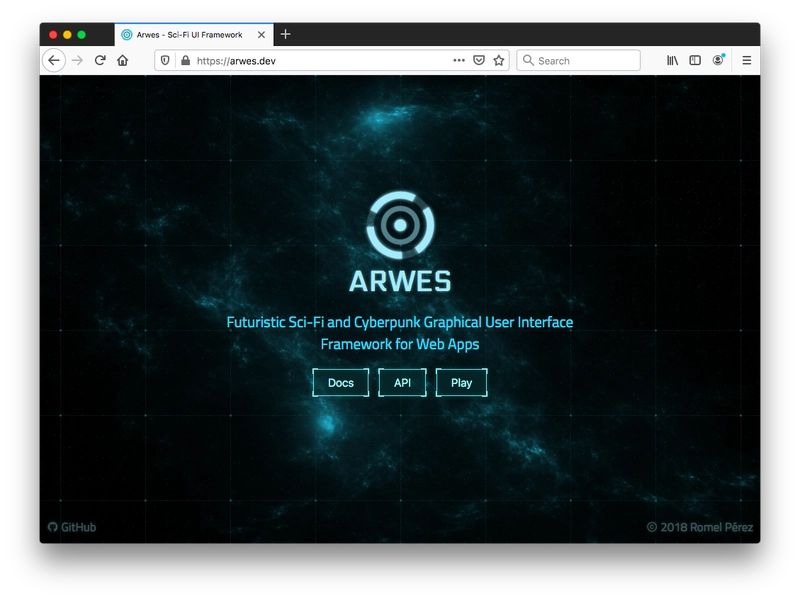Open a new tab with plus button
This screenshot has width=800, height=600.
(x=286, y=34)
